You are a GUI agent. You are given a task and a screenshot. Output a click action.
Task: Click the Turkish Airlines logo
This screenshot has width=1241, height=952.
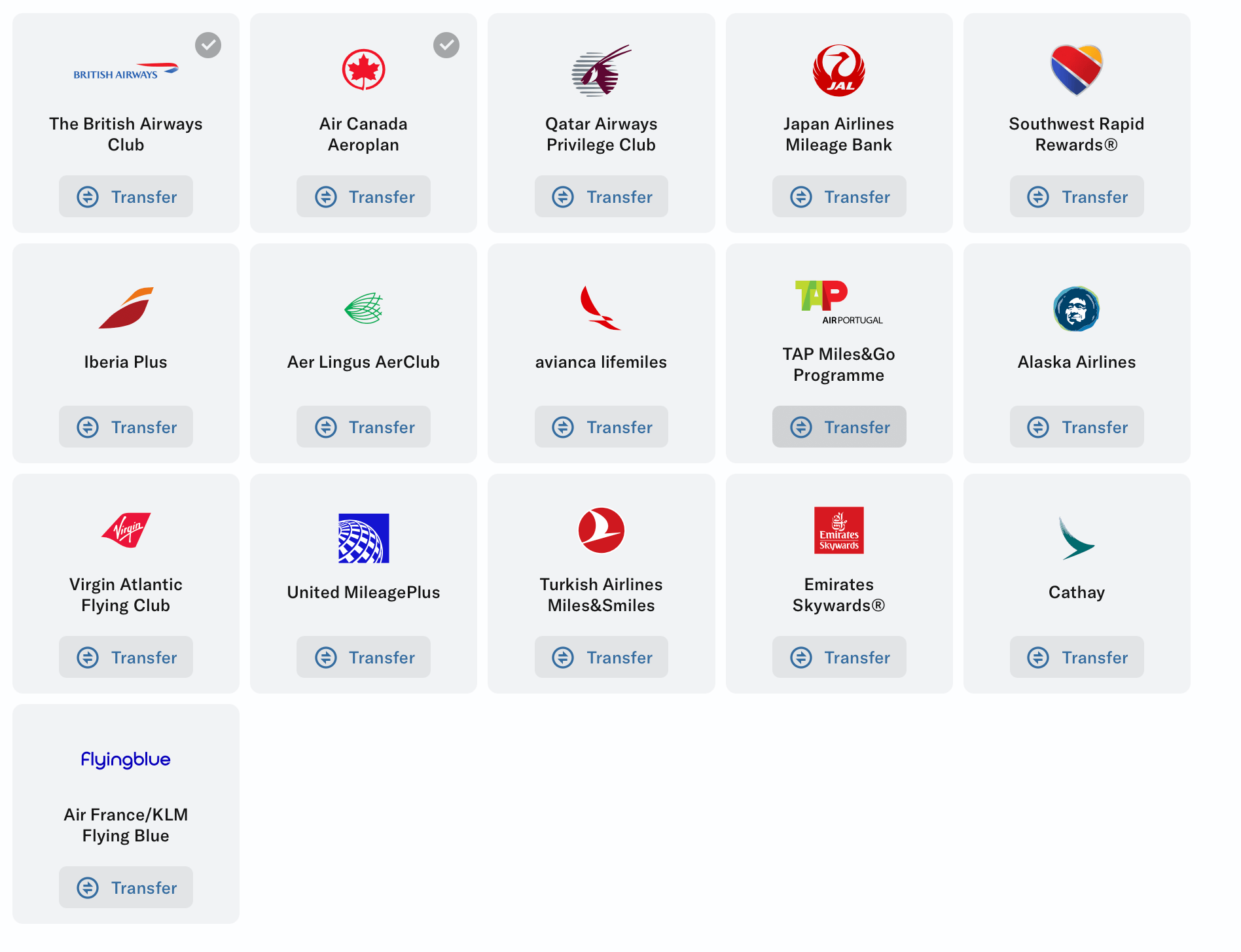tap(601, 530)
